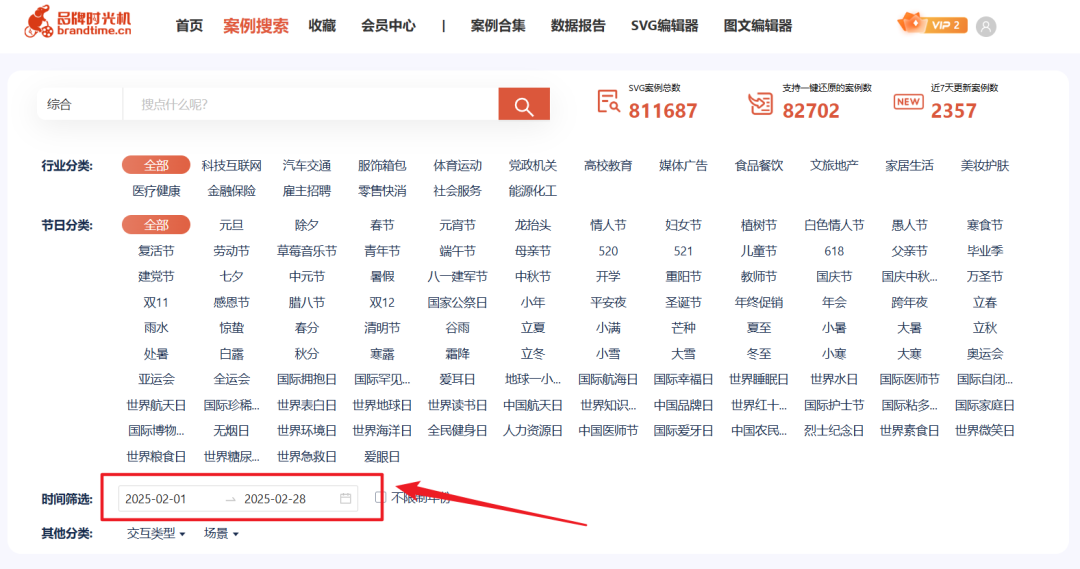Open the 综合 search type dropdown
The image size is (1080, 569).
point(79,104)
